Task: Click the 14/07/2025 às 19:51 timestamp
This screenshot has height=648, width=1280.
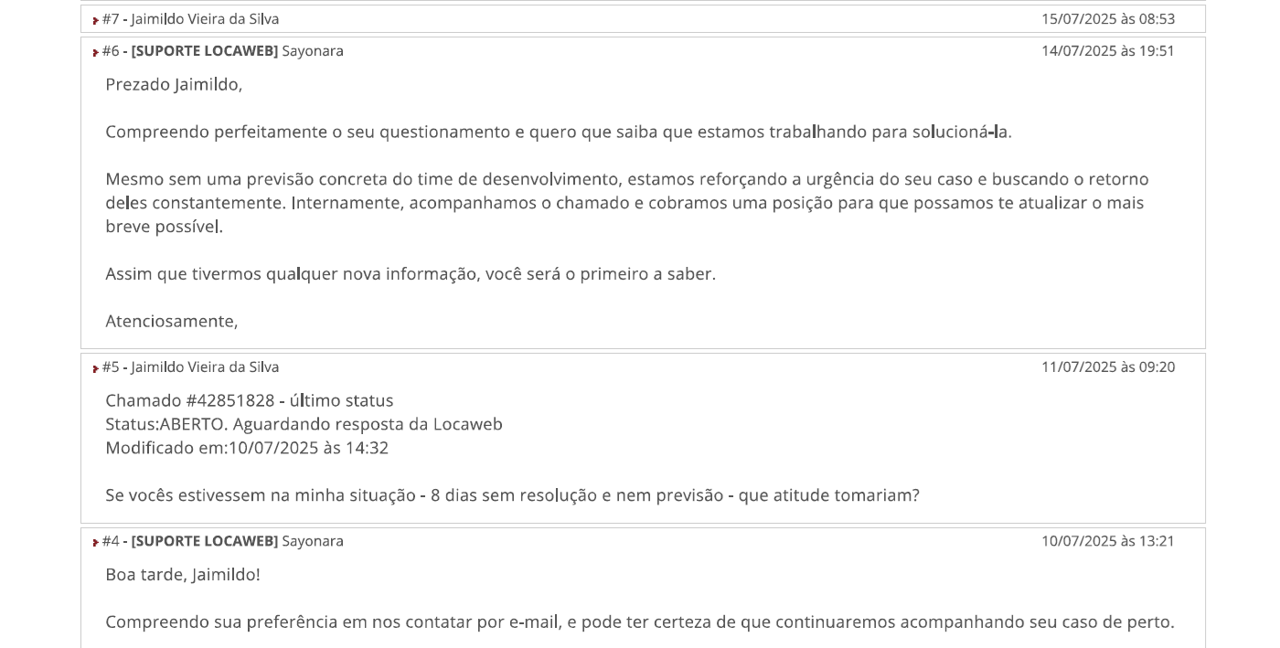Action: click(x=1108, y=51)
